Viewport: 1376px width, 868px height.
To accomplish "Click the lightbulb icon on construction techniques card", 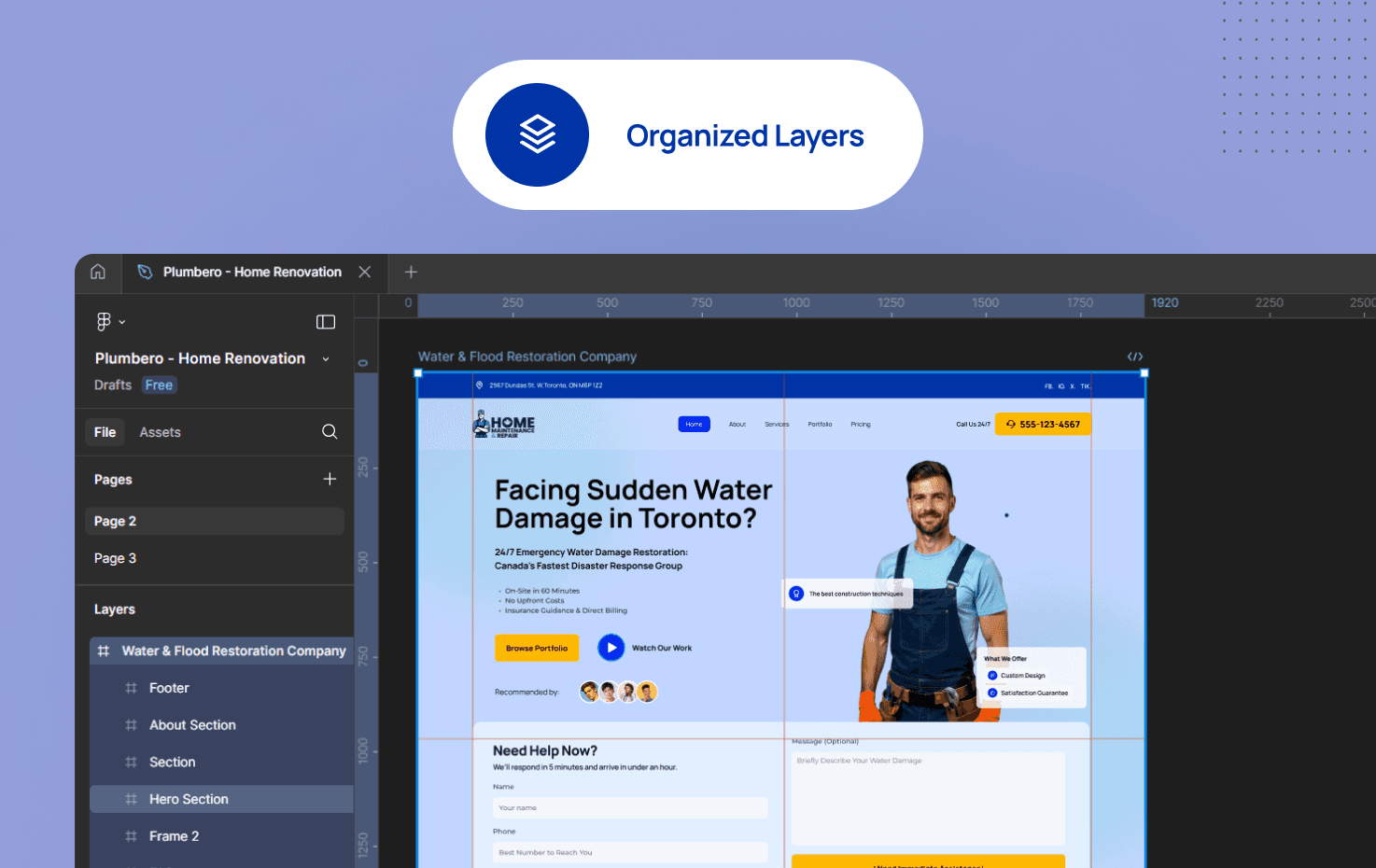I will coord(796,594).
